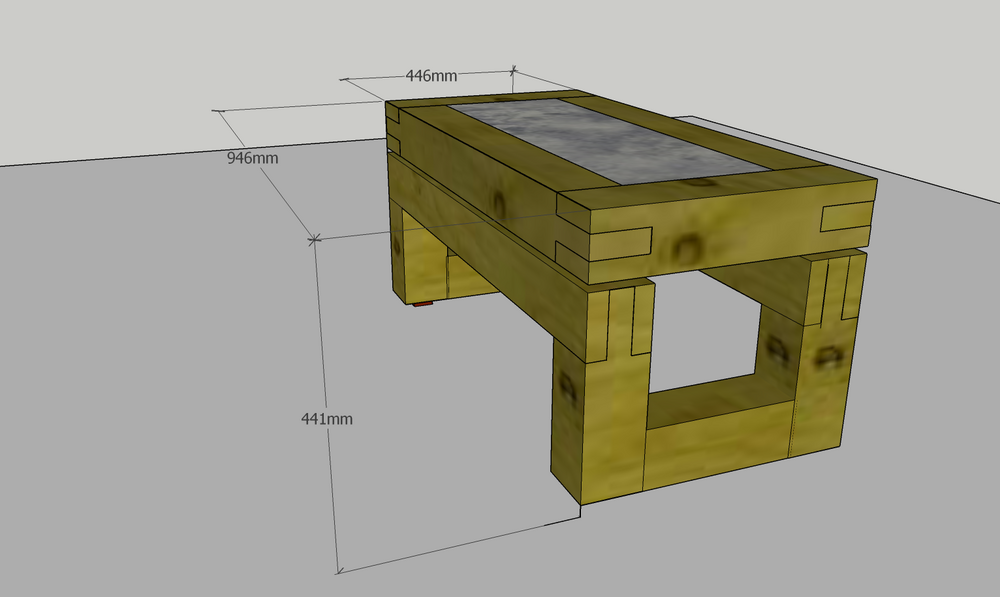
Task: Click the 946mm length dimension text
Action: (253, 157)
